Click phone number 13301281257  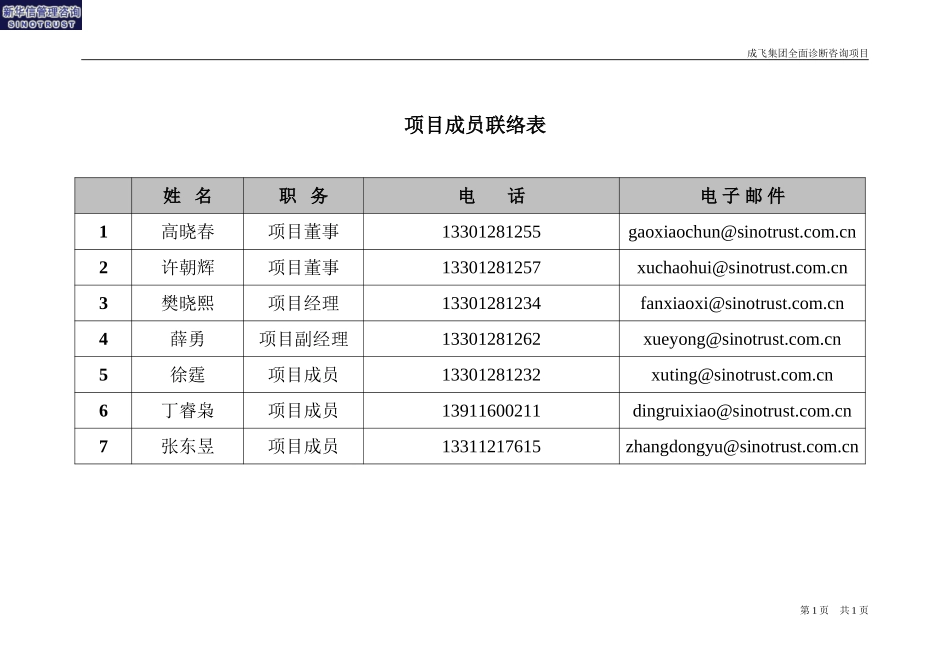(491, 267)
